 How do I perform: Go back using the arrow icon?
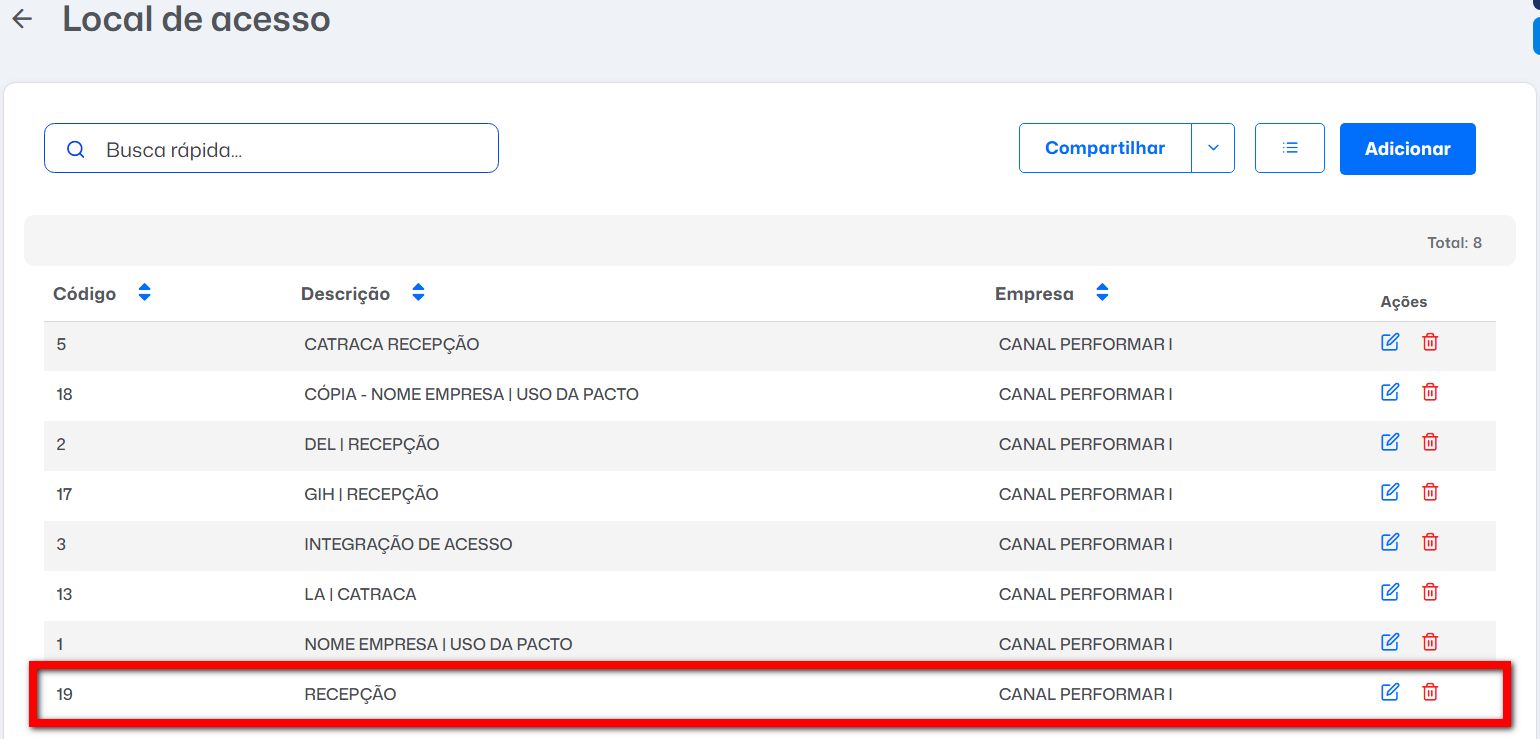22,19
